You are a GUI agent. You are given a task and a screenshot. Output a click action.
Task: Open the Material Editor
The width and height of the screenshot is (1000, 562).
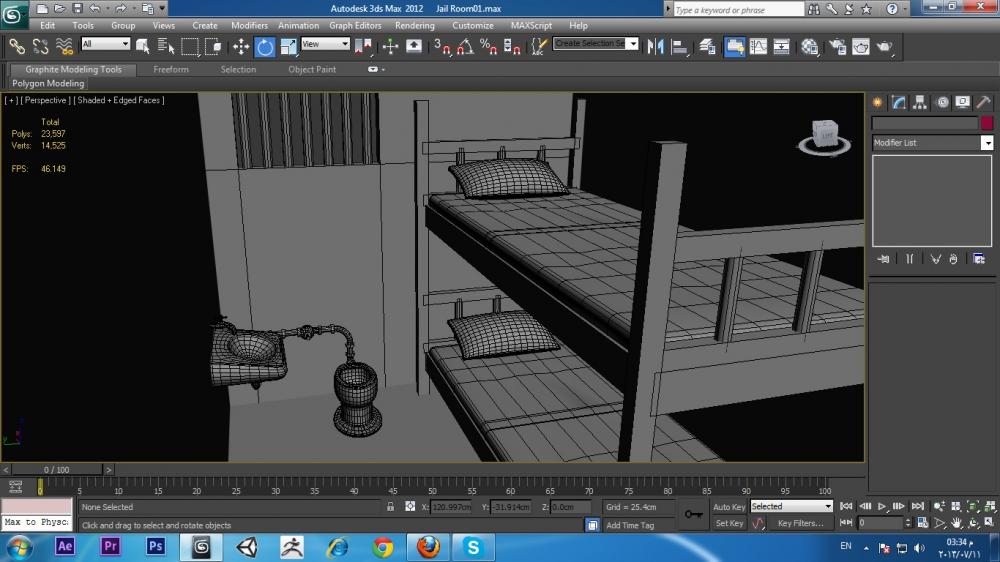tap(810, 46)
